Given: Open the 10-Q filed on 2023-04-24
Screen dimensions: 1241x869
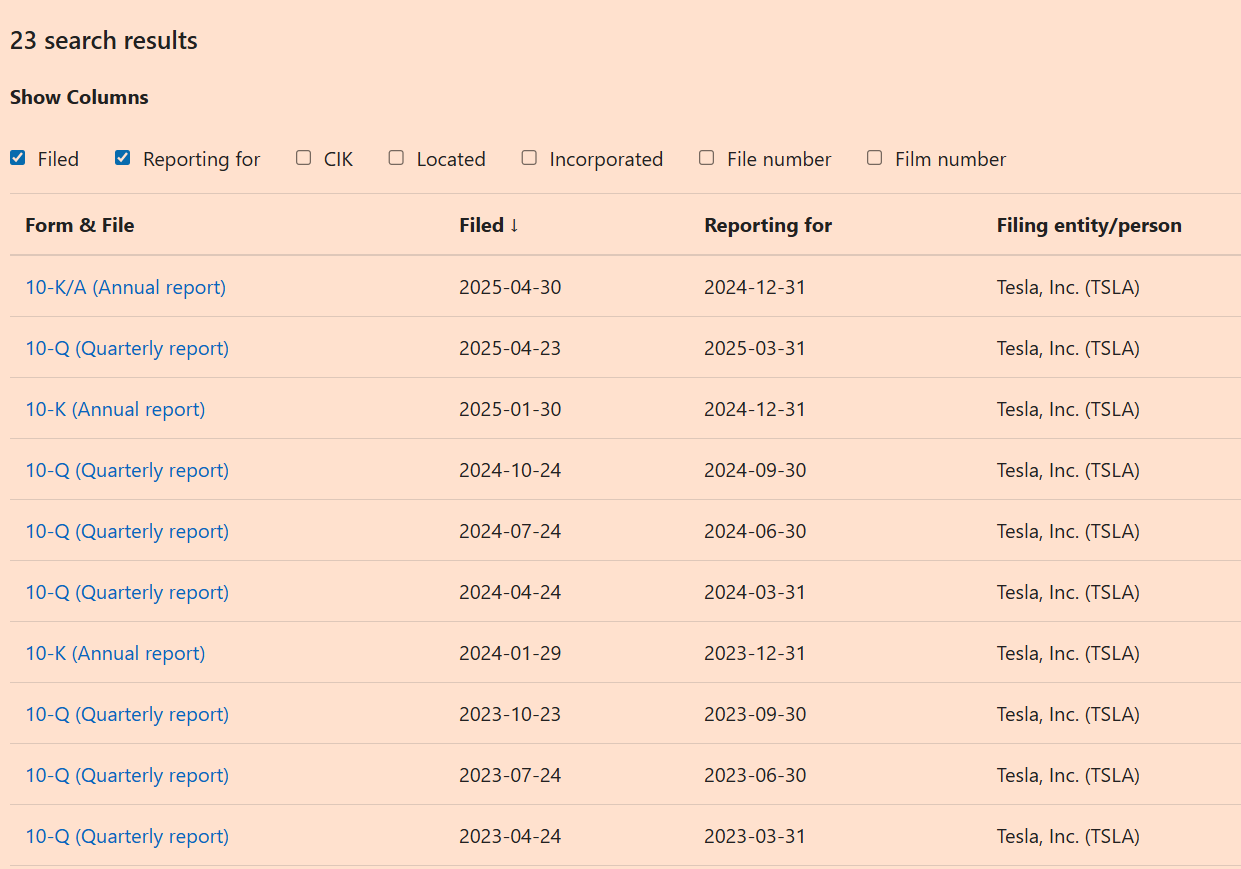Looking at the screenshot, I should (127, 836).
